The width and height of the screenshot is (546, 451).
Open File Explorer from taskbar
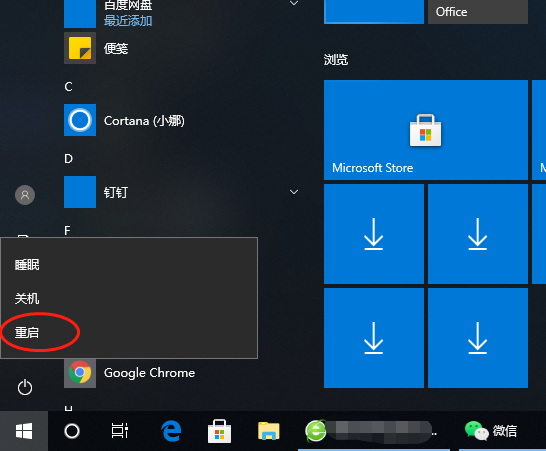click(268, 431)
